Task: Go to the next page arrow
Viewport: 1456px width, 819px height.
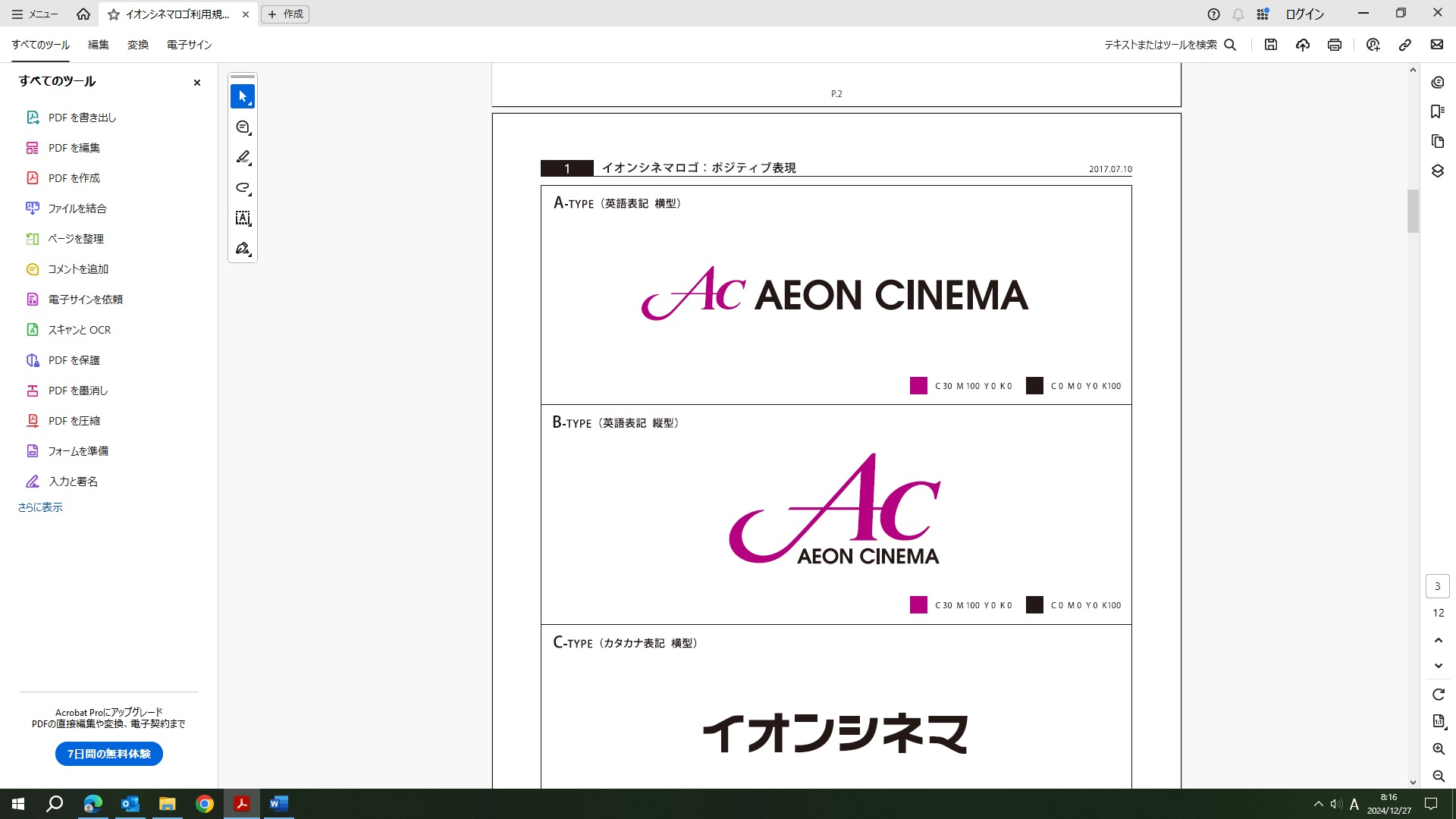Action: click(x=1439, y=666)
